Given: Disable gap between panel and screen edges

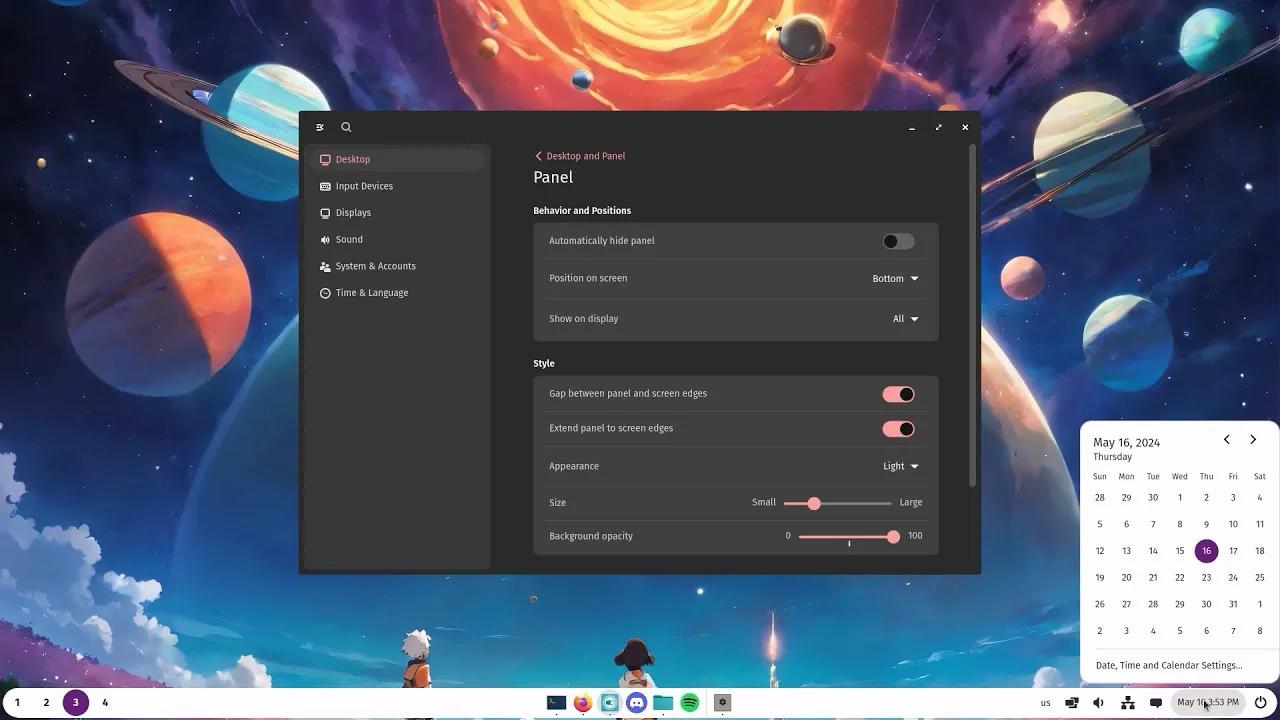Looking at the screenshot, I should 897,393.
